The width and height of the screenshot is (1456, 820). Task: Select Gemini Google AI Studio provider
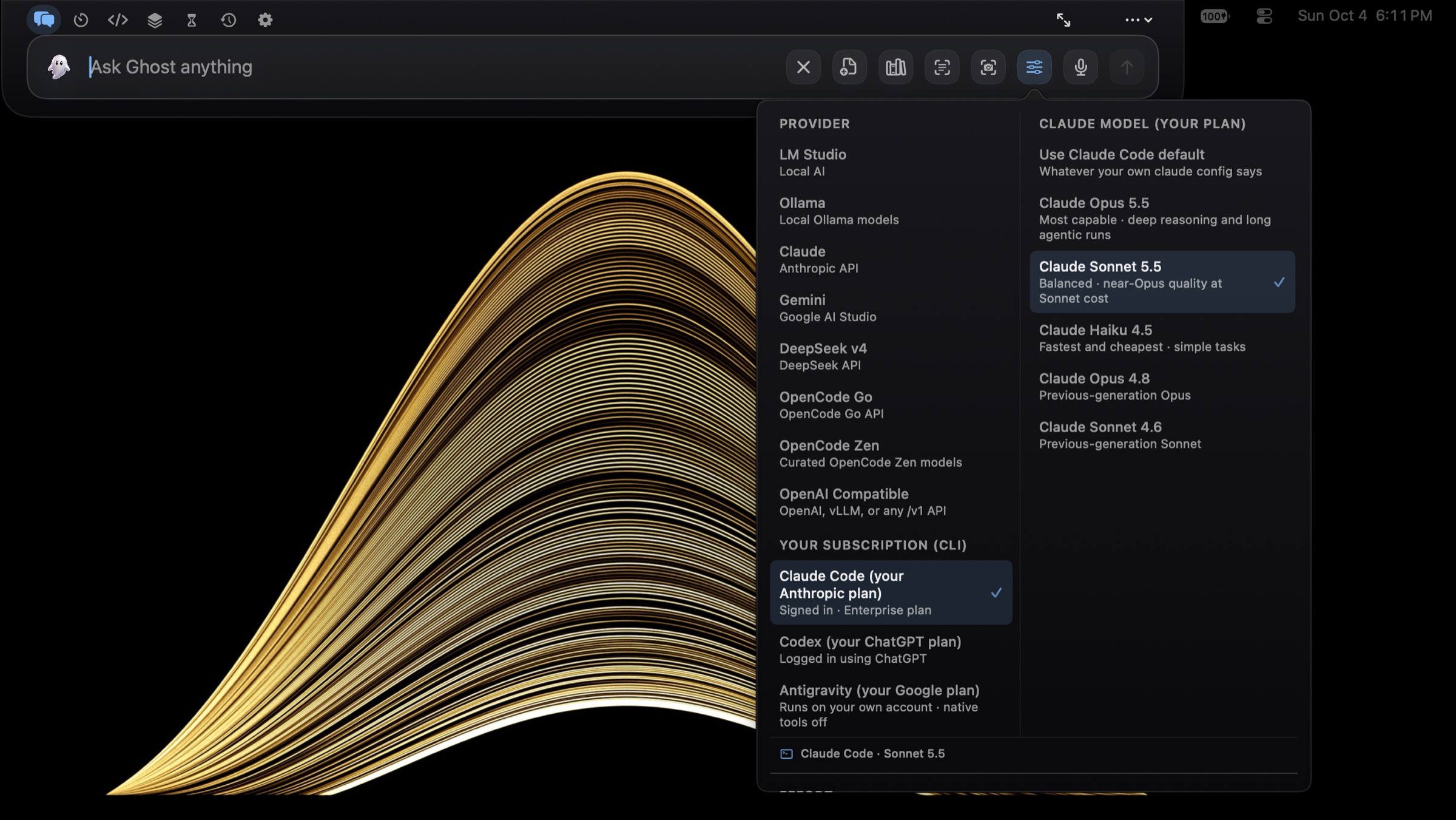891,308
